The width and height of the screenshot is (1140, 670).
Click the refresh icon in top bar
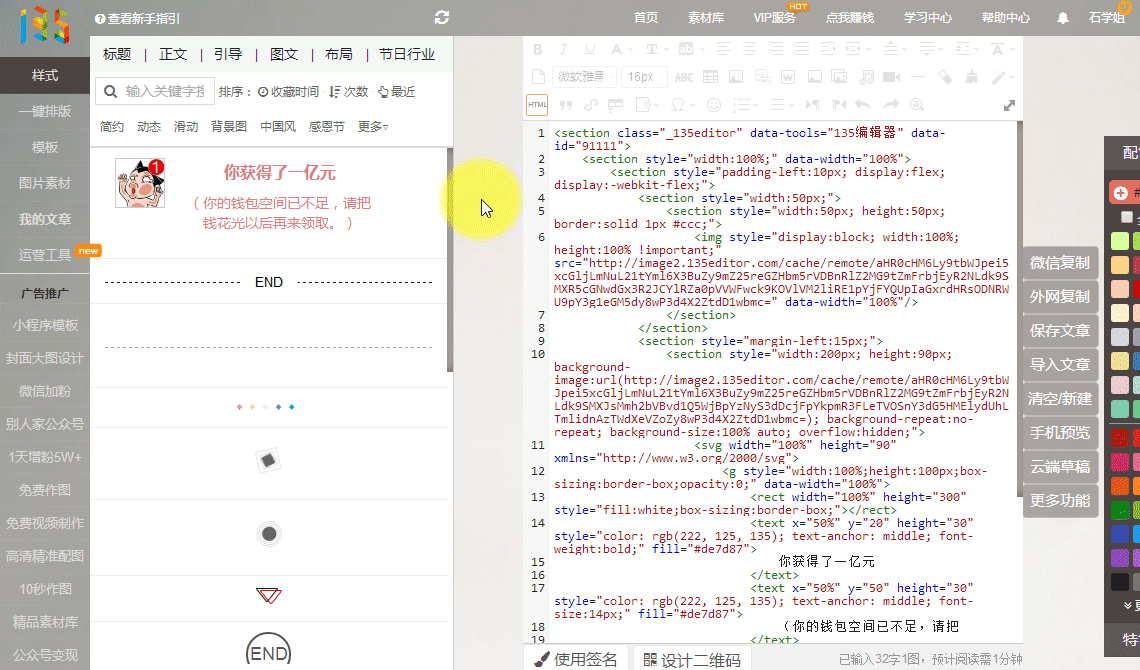(x=442, y=18)
